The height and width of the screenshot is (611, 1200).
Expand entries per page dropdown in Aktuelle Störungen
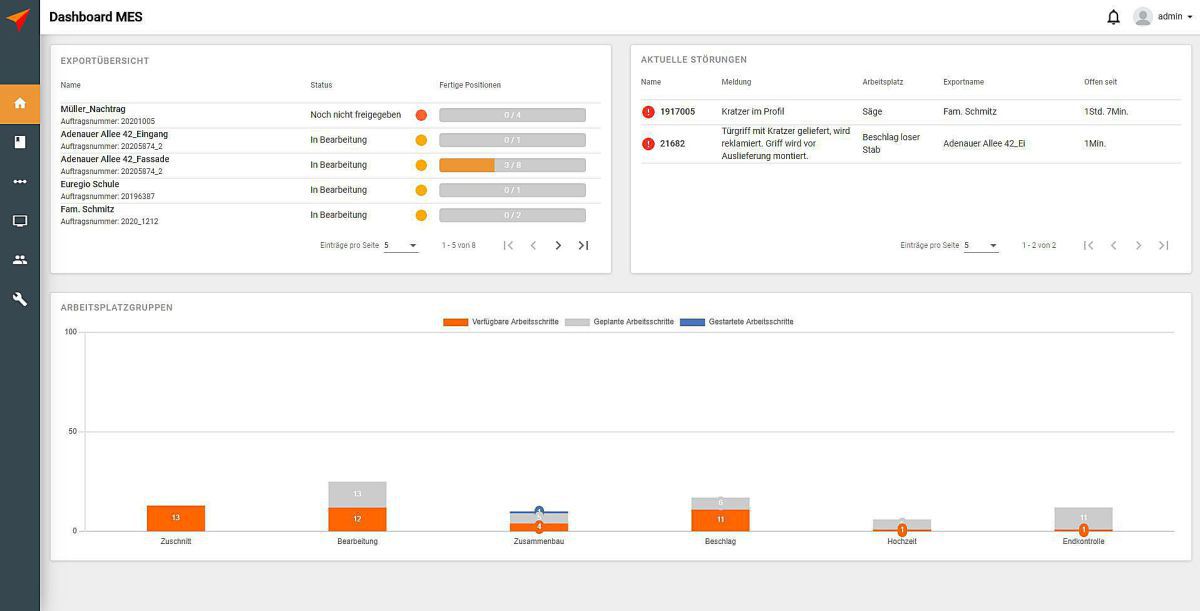981,246
